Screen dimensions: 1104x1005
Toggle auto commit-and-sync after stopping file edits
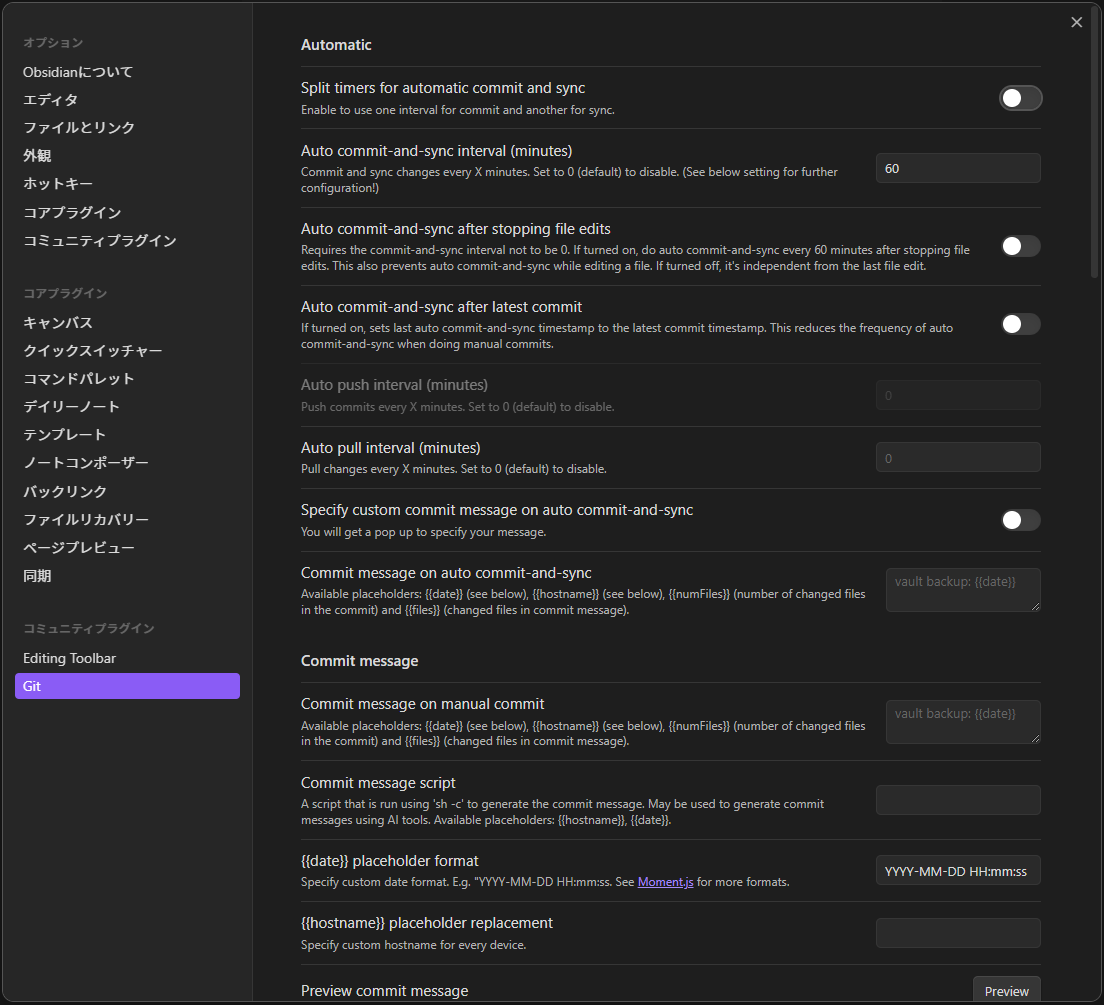click(1020, 246)
